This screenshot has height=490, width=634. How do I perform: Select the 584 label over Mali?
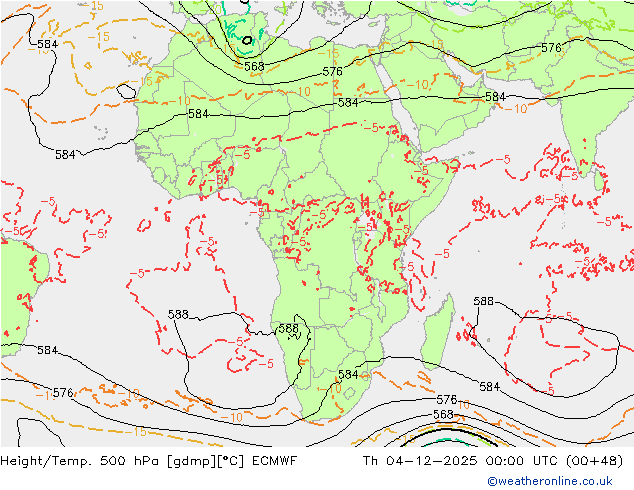point(199,114)
